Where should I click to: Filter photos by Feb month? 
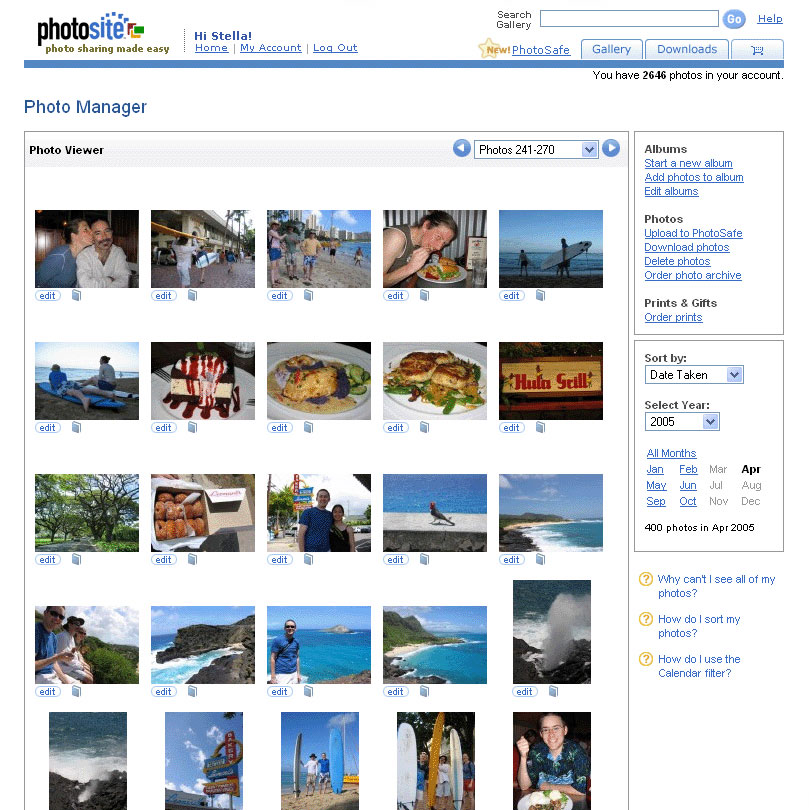pyautogui.click(x=688, y=469)
